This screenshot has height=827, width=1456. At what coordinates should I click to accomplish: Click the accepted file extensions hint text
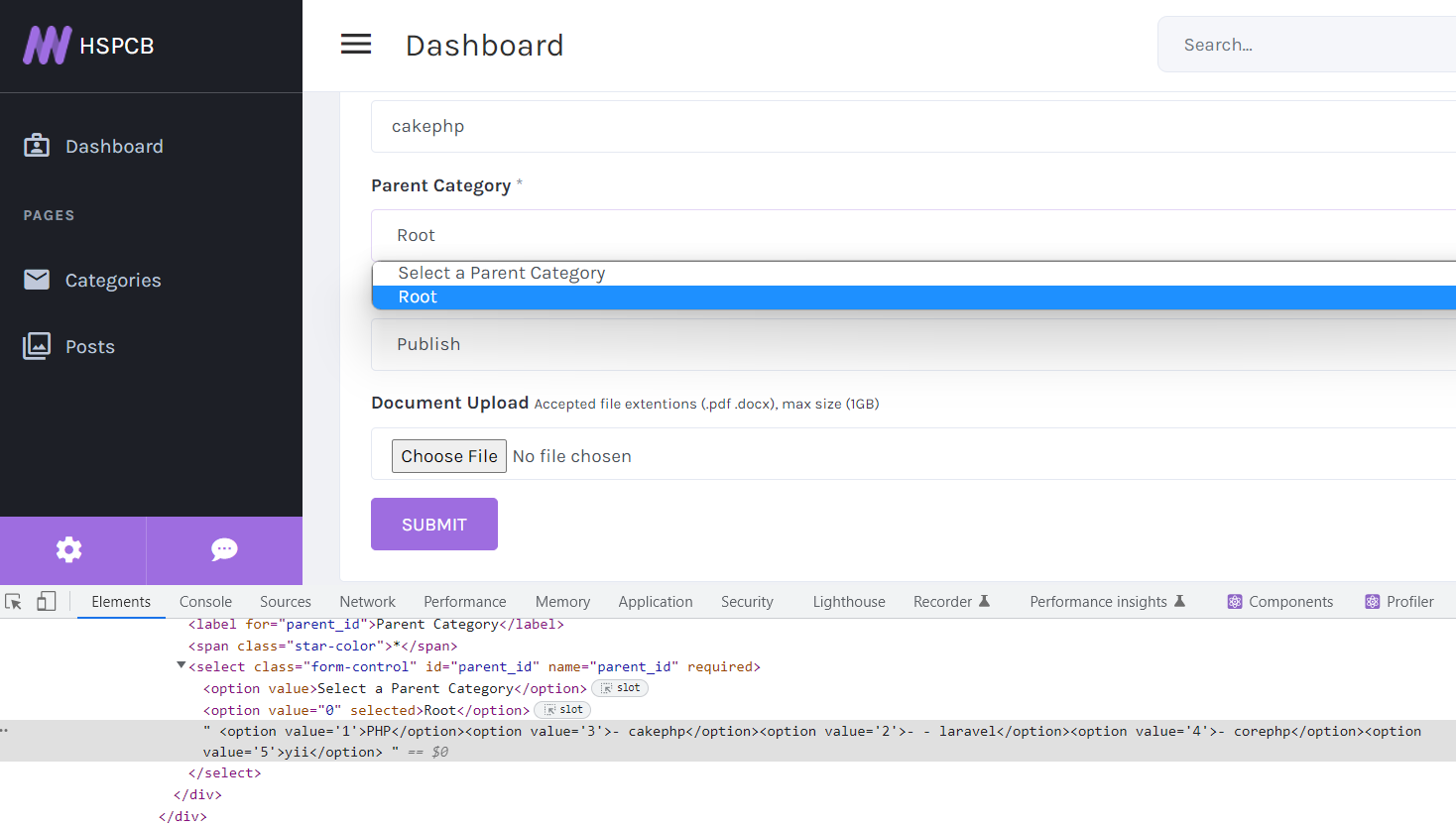[707, 404]
